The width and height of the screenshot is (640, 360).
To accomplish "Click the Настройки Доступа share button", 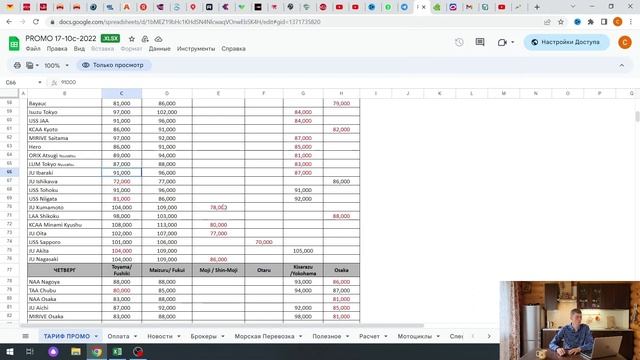I will 567,42.
